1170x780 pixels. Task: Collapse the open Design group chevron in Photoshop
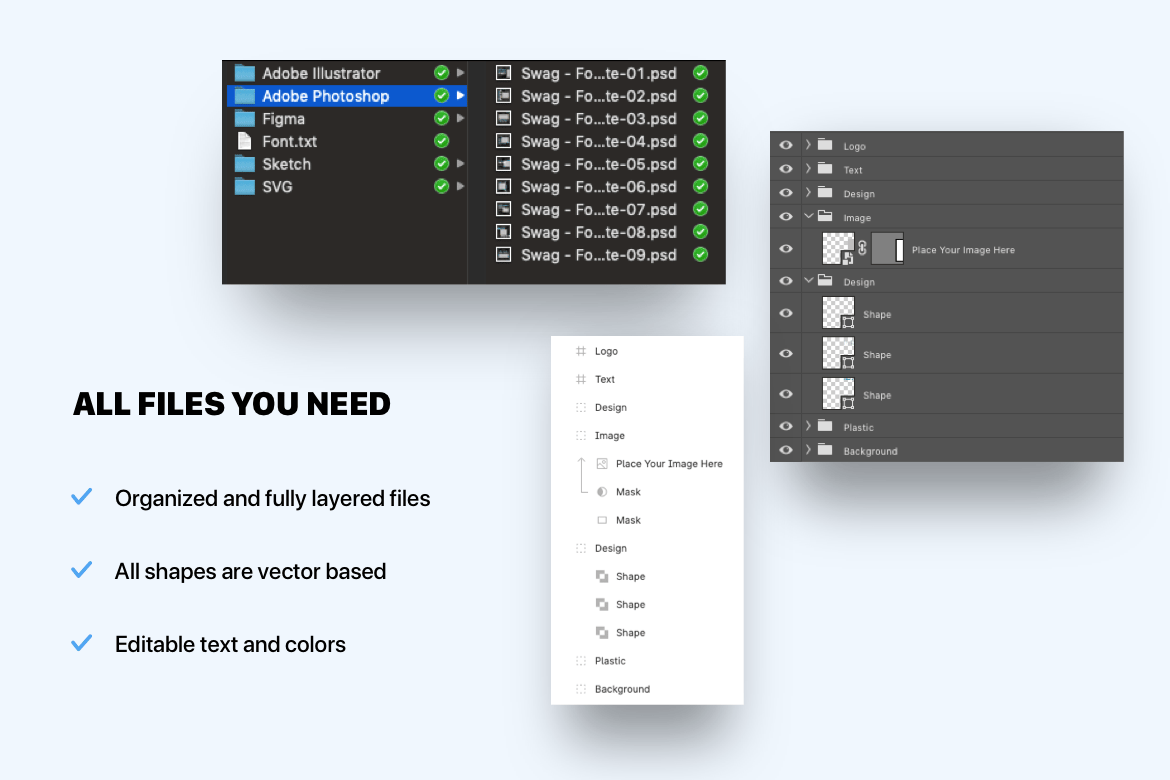[809, 281]
